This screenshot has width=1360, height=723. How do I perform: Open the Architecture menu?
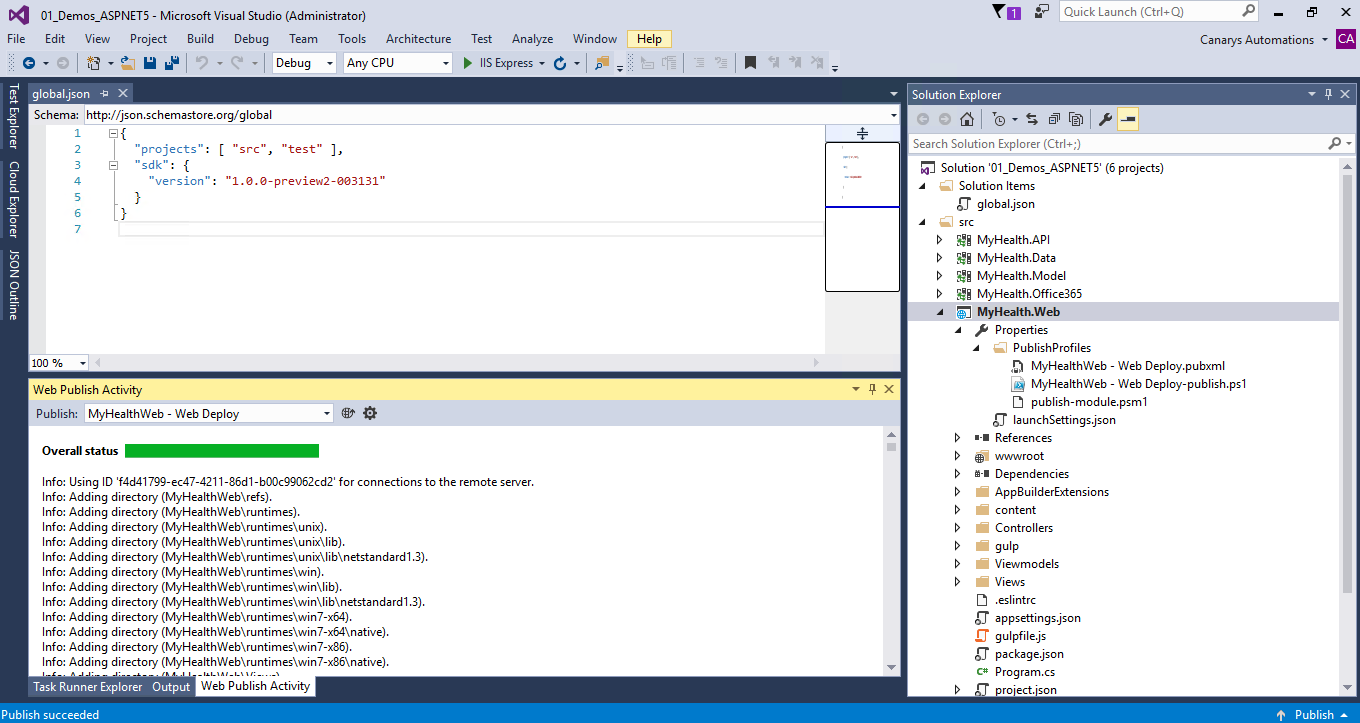click(x=418, y=39)
